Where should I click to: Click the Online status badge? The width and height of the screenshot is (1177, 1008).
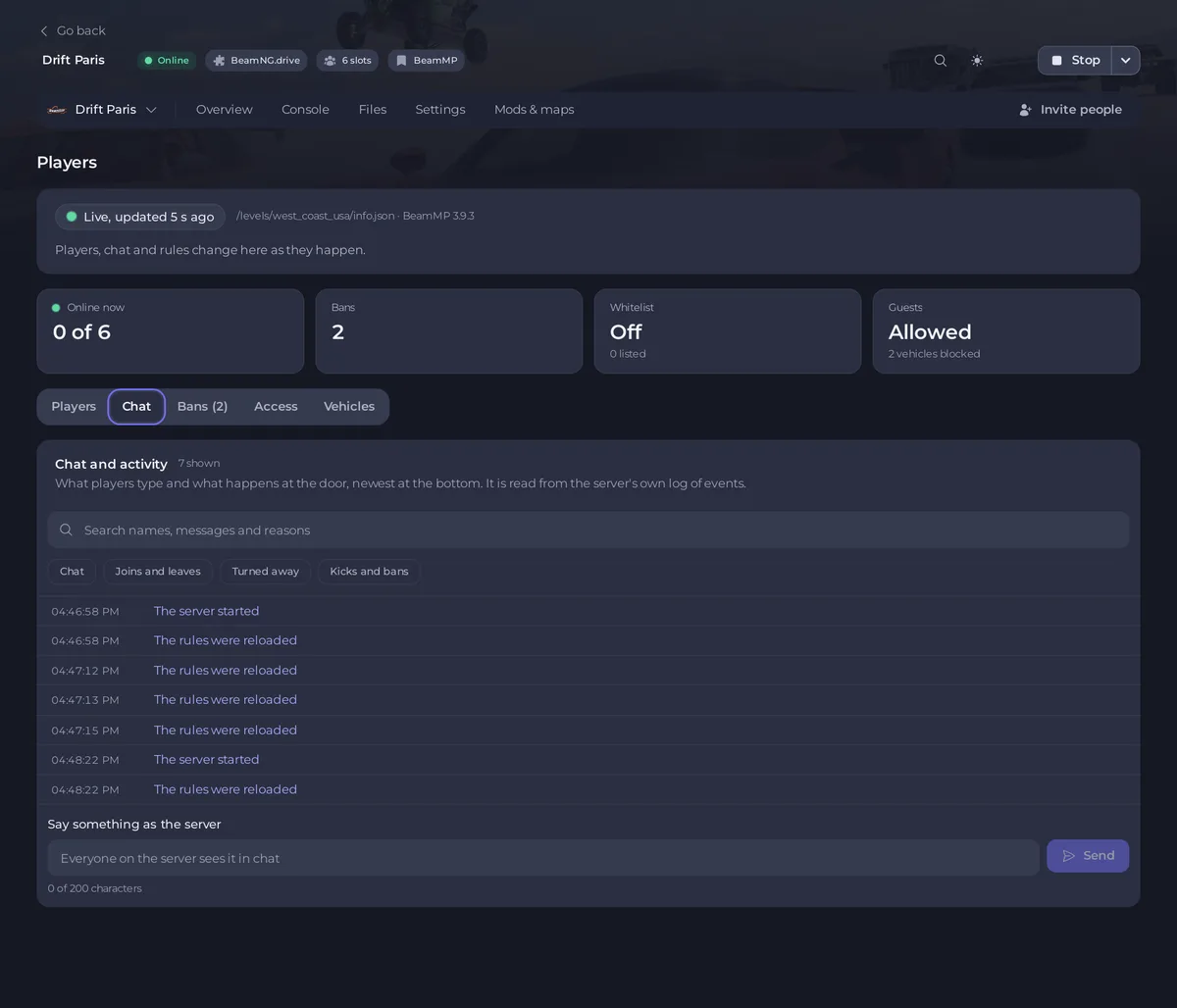coord(167,61)
